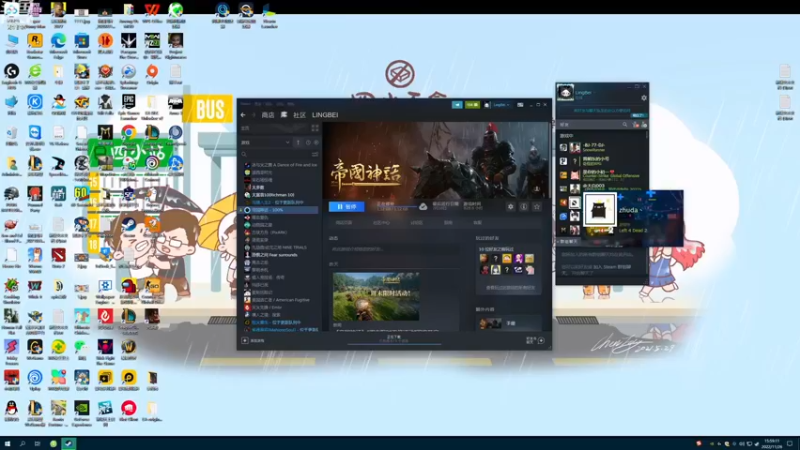800x450 pixels.
Task: Toggle ready-to-play filter icon
Action: click(x=316, y=143)
